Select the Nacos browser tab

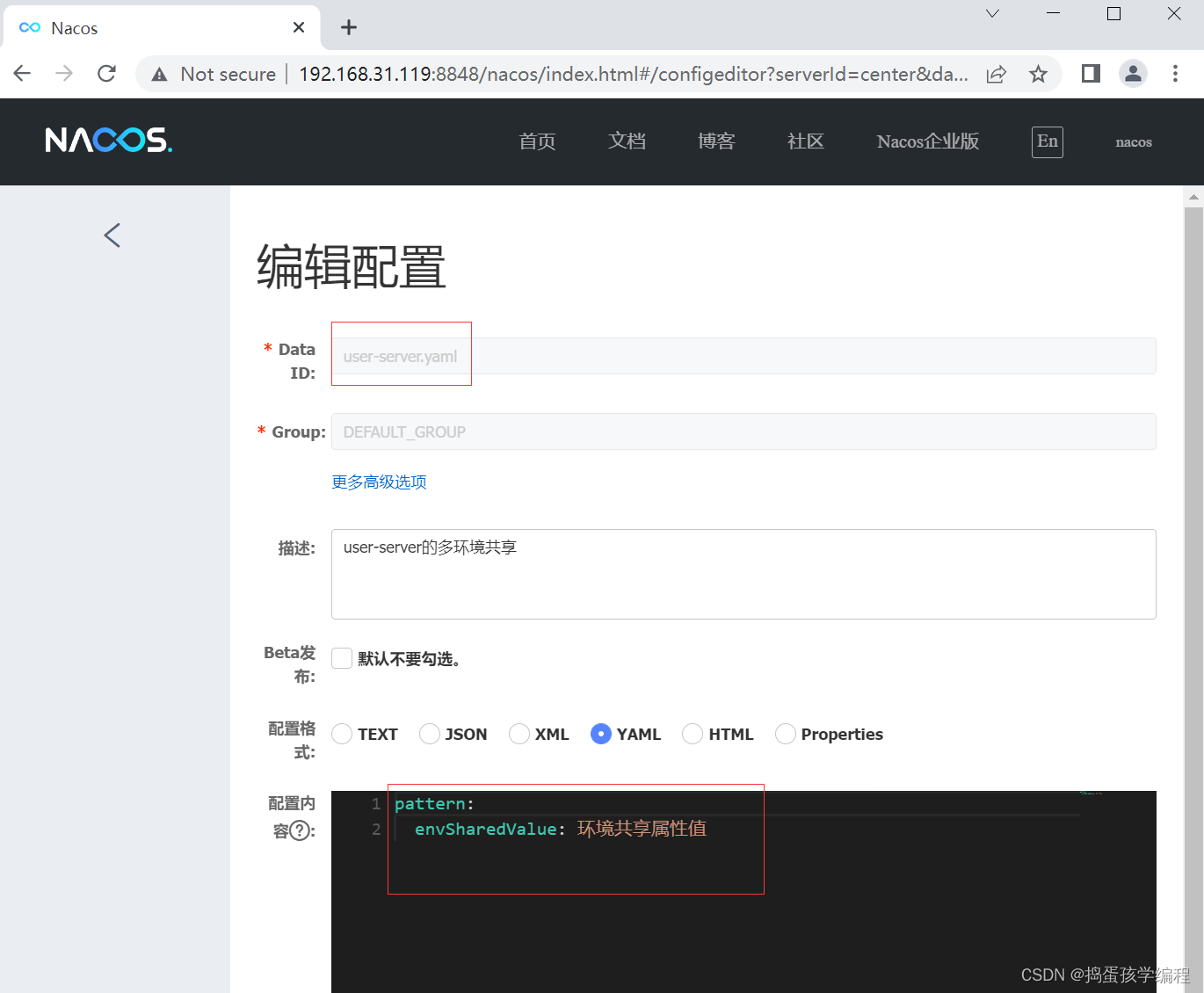(x=162, y=27)
